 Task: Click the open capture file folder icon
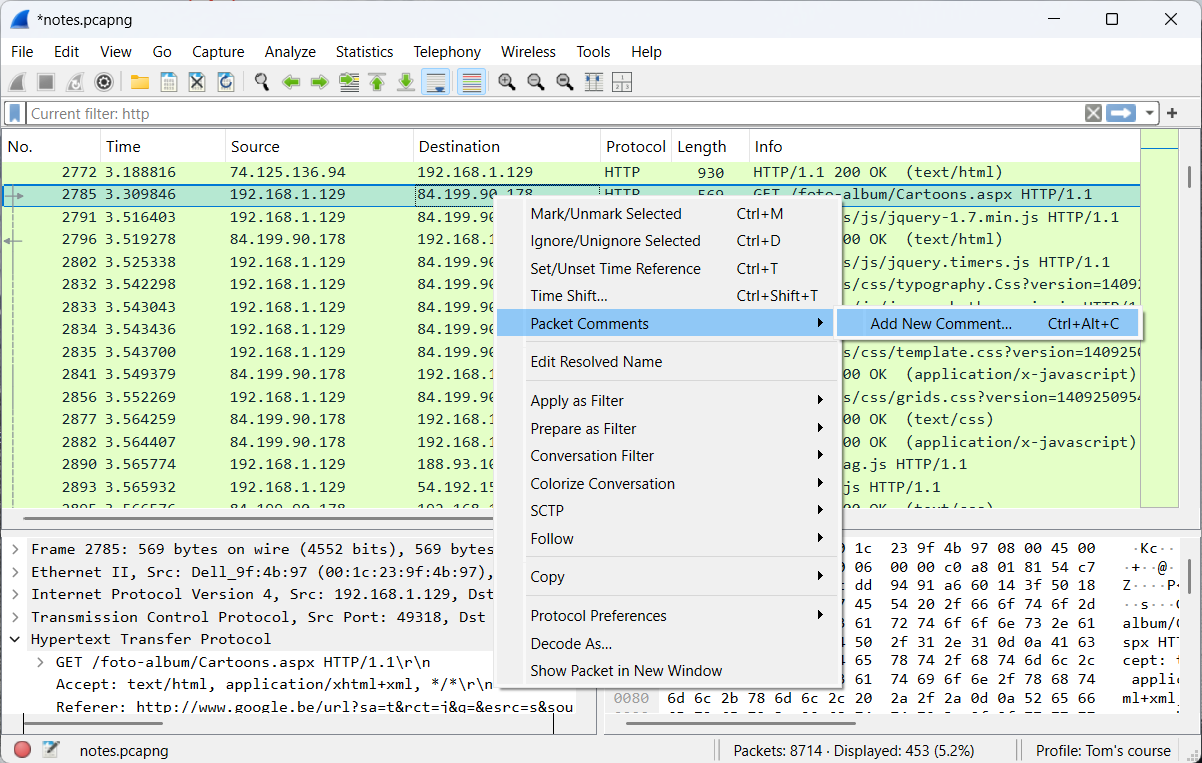click(140, 82)
